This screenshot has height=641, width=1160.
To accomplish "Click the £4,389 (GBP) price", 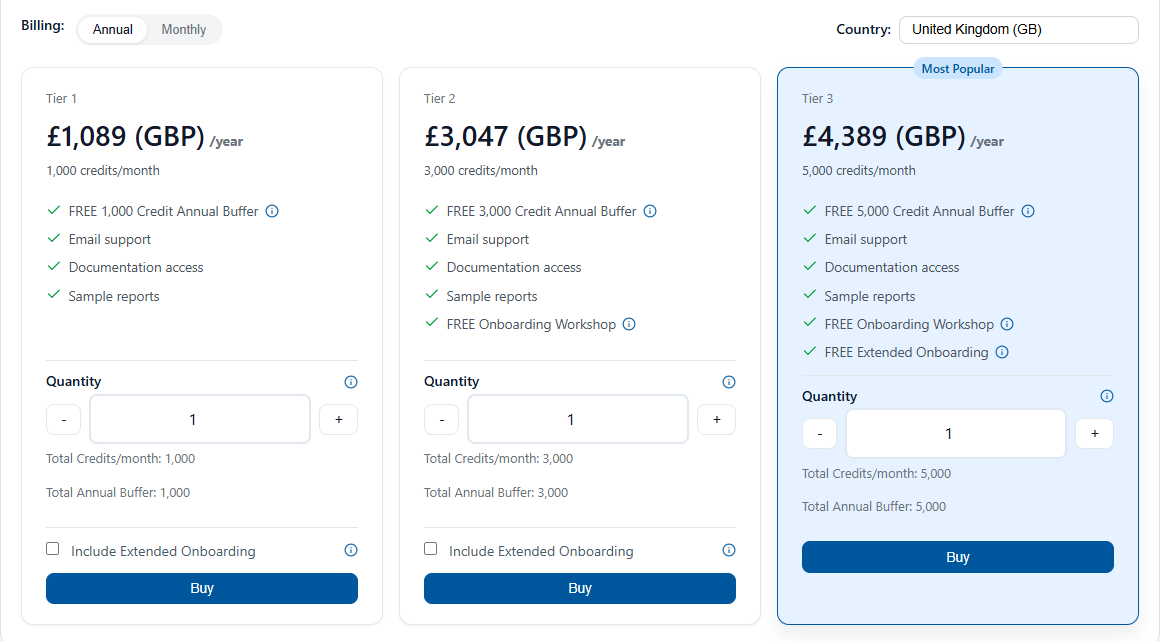I will click(884, 136).
